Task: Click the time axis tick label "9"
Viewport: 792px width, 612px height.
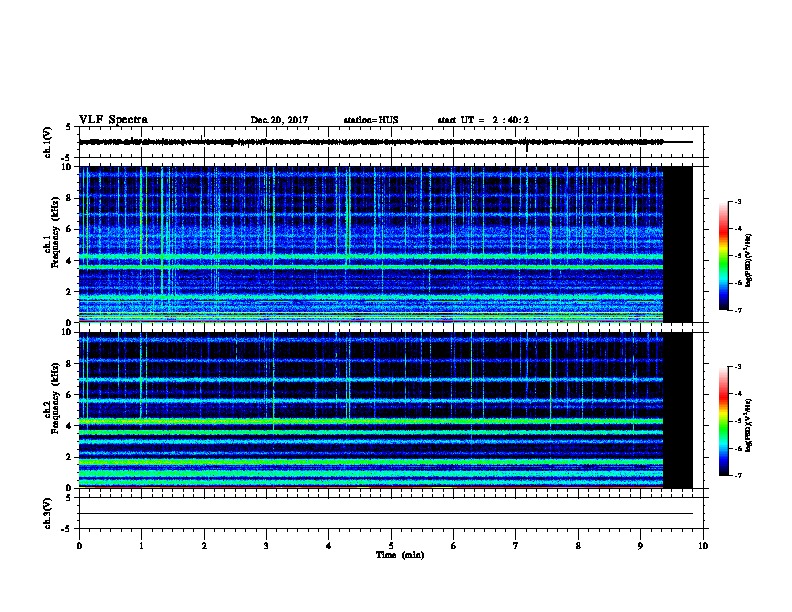Action: tap(640, 546)
